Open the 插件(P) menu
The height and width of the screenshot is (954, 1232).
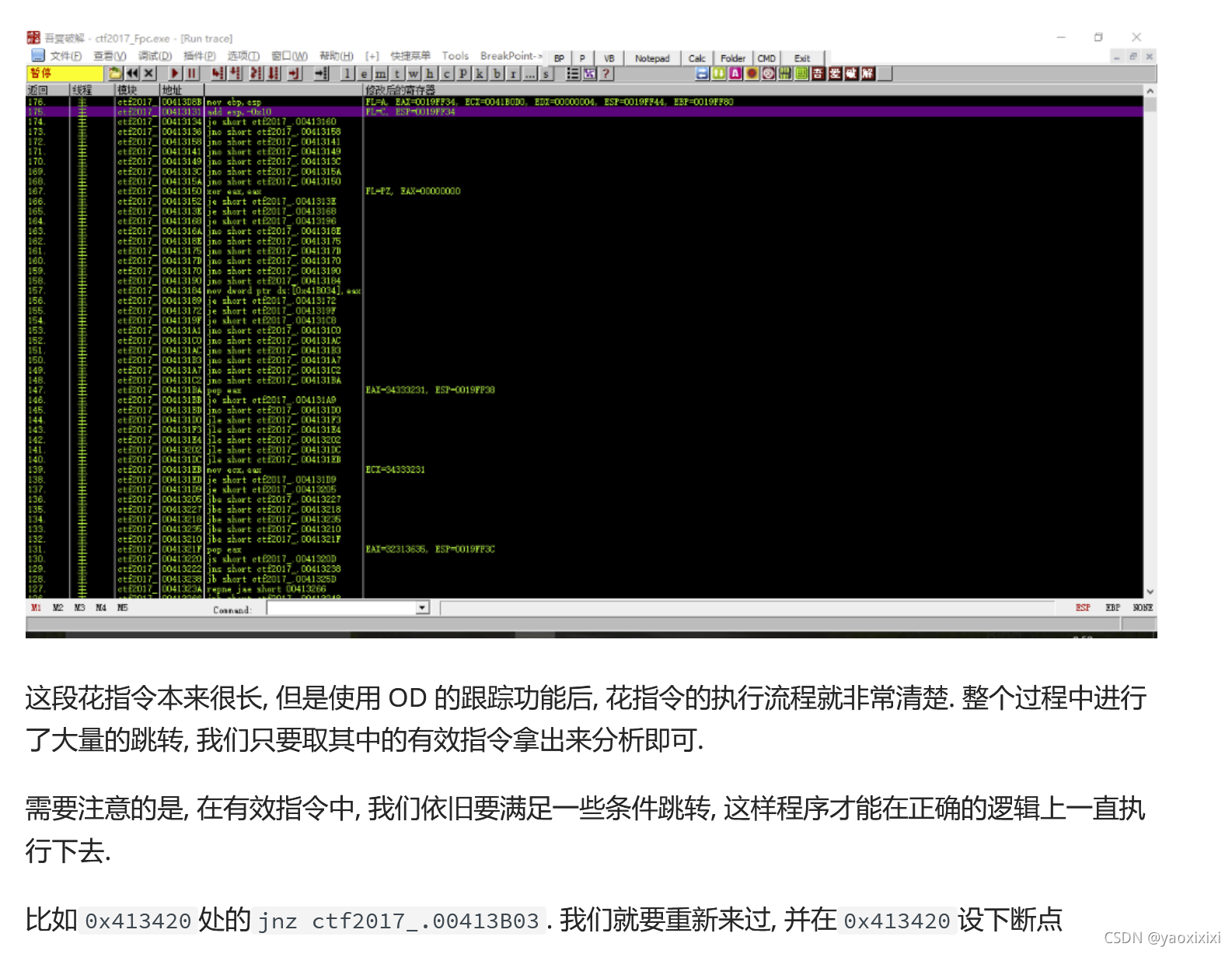click(x=199, y=56)
